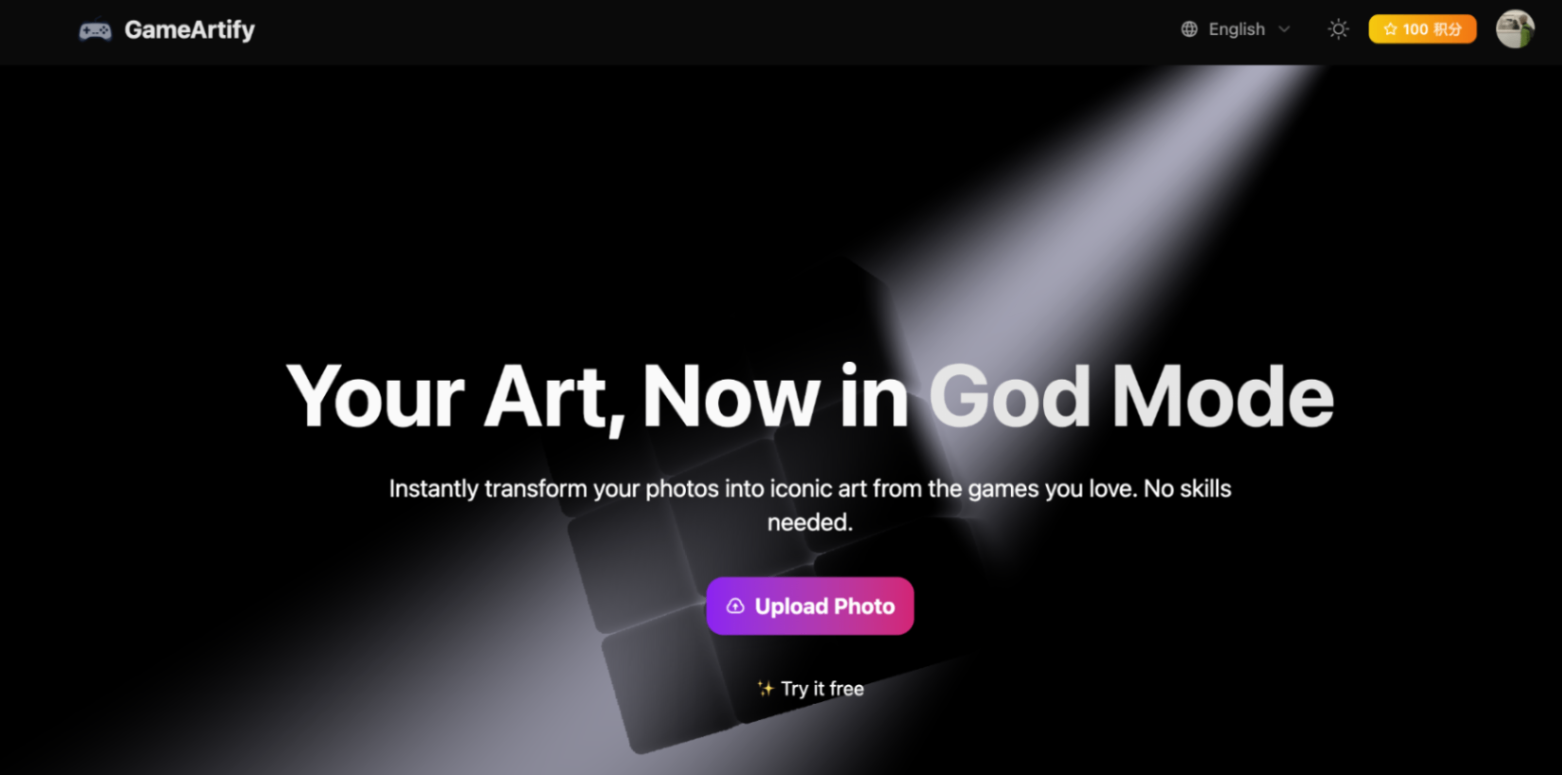Image resolution: width=1562 pixels, height=775 pixels.
Task: Click the cloud upload icon
Action: 735,606
